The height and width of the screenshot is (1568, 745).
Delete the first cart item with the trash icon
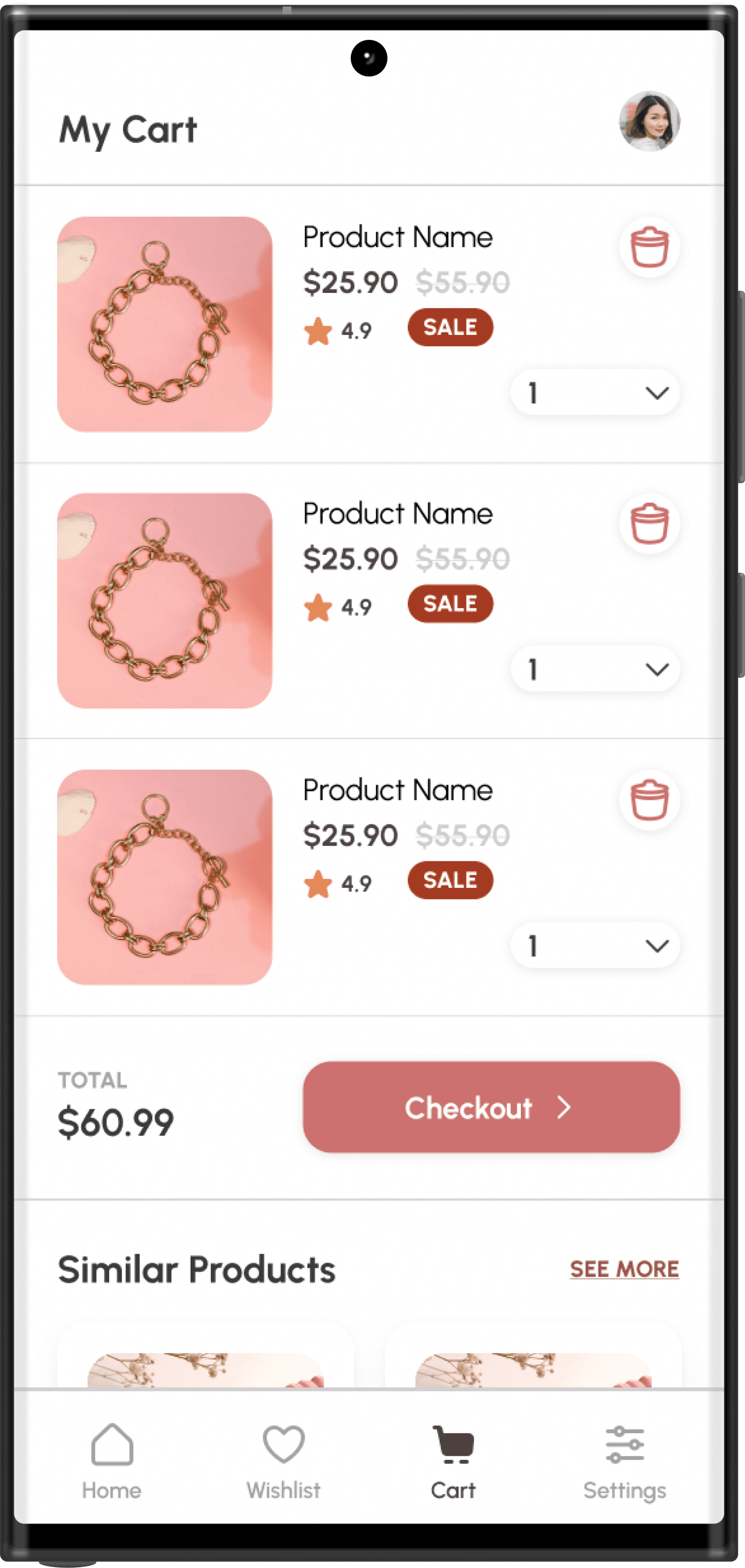[x=649, y=247]
